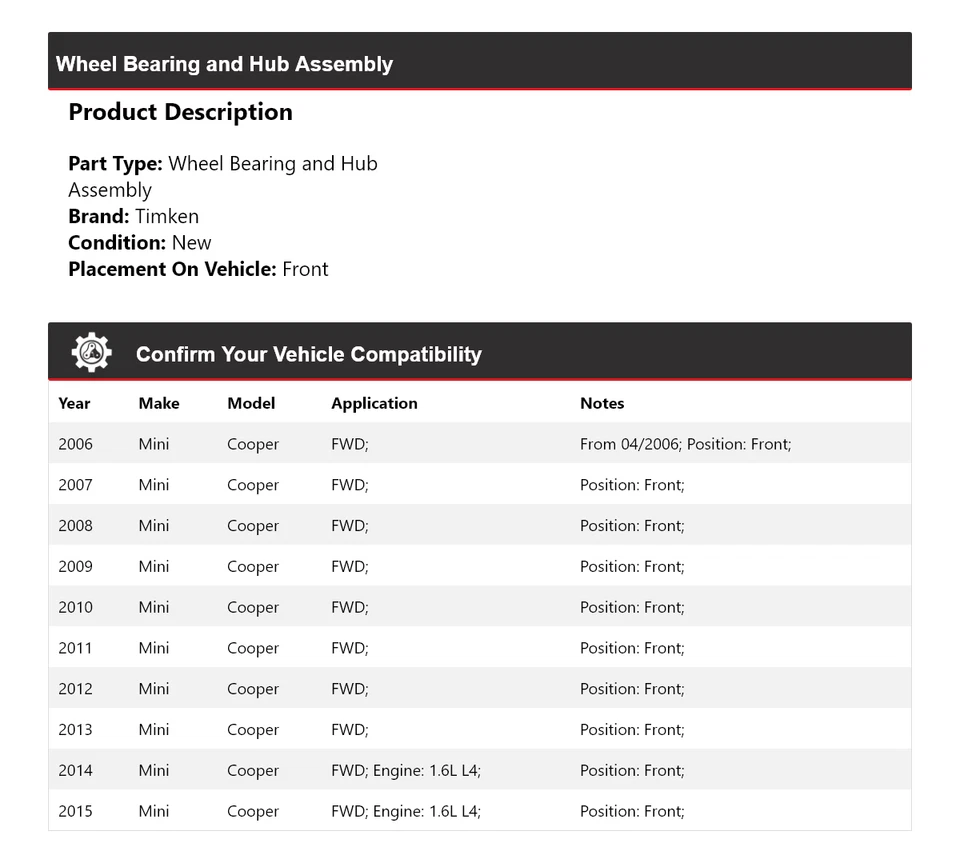Viewport: 960px width, 863px height.
Task: Click the Wheel Bearing and Hub Assembly header
Action: point(224,64)
